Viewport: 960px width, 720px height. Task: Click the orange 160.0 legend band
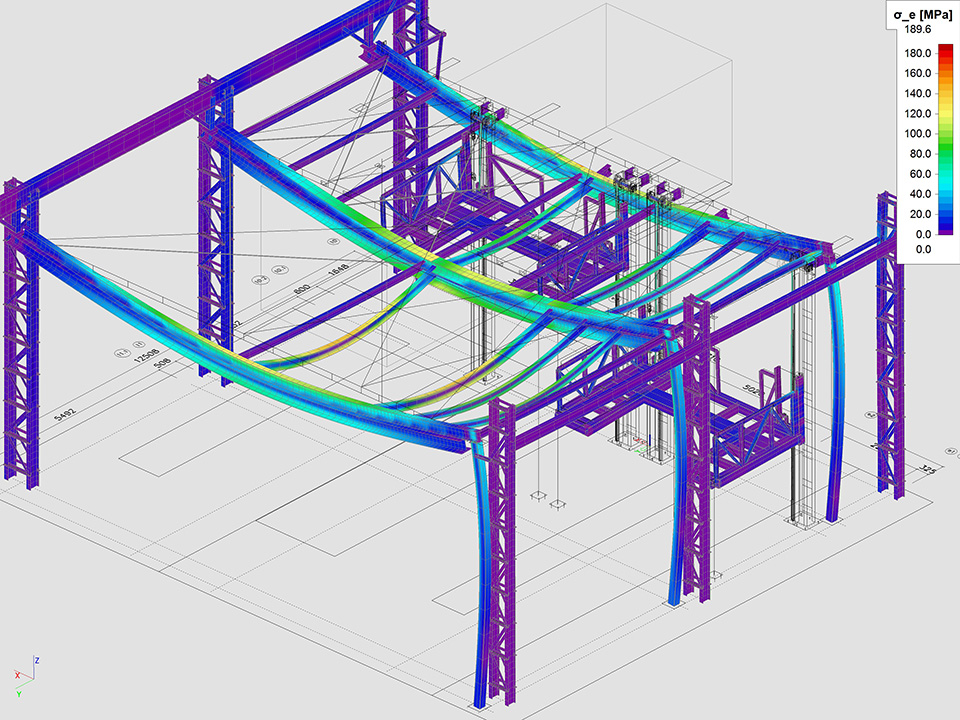[946, 73]
